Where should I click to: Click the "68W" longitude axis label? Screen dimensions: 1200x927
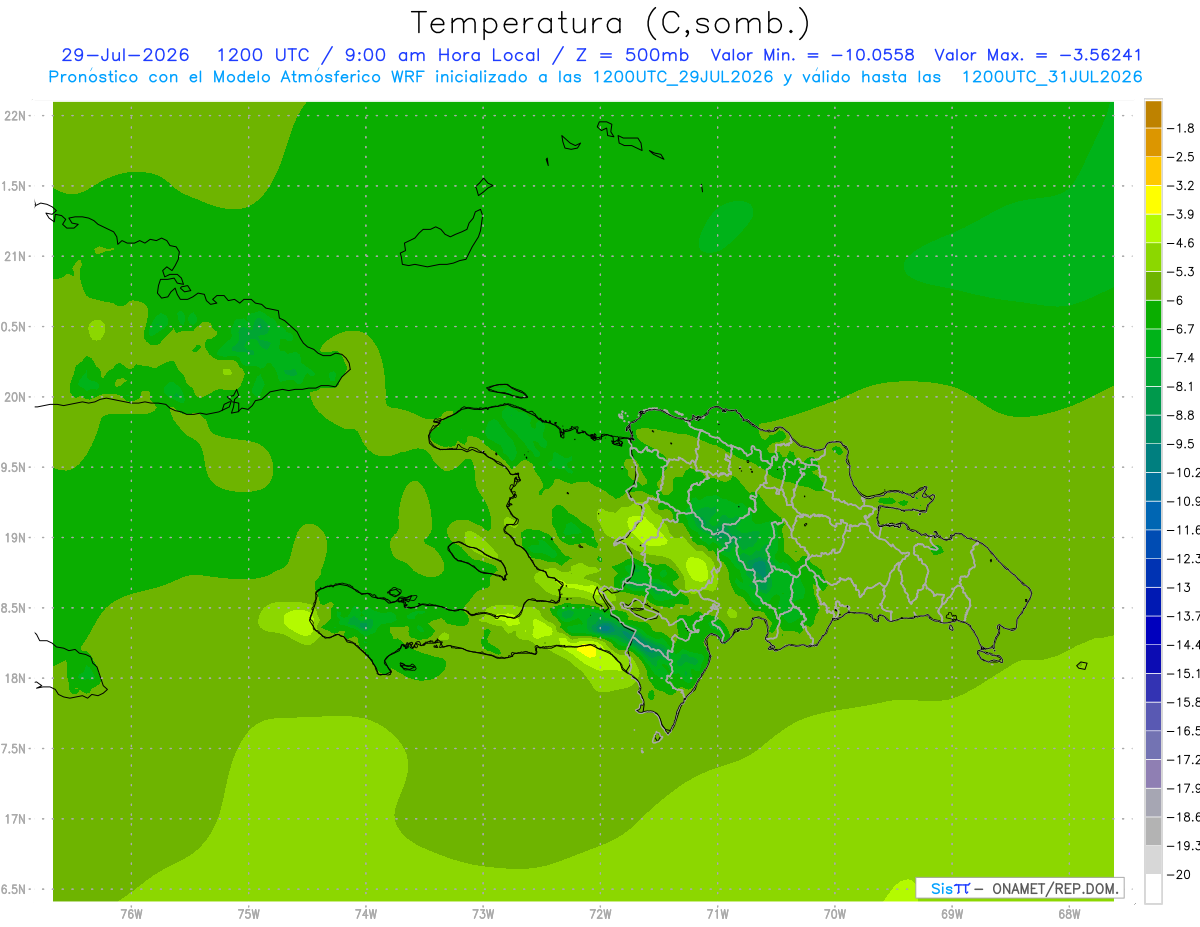(x=1069, y=913)
